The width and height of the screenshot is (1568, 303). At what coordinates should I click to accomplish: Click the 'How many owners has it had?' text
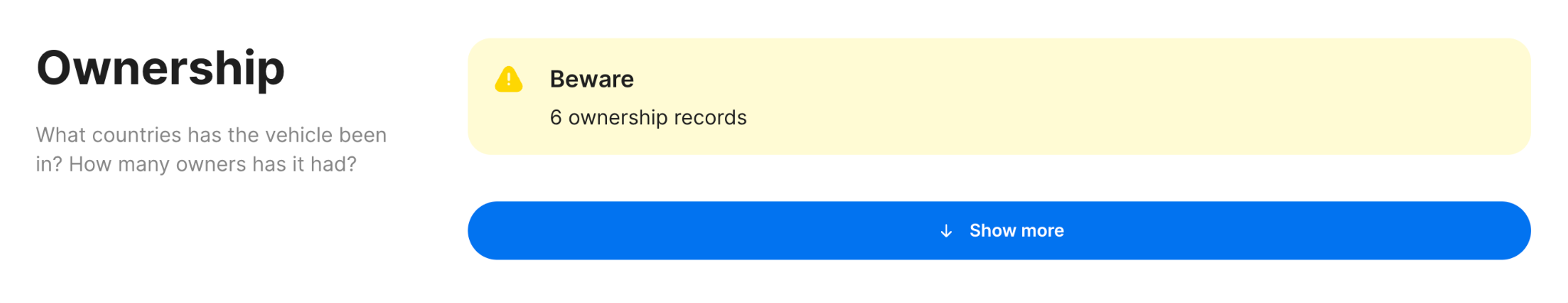[x=212, y=164]
